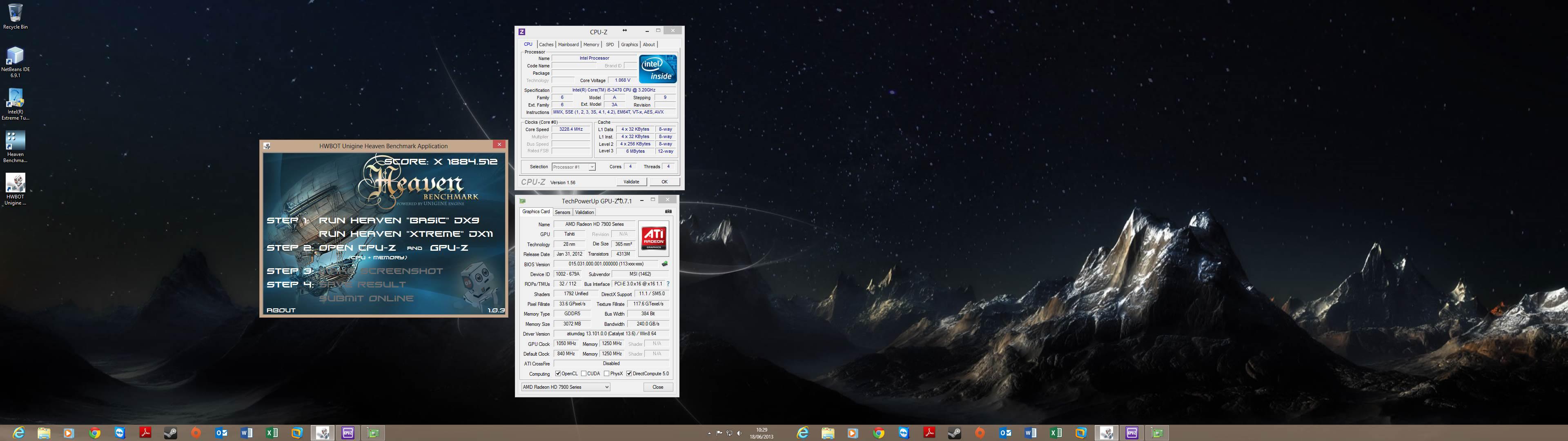The height and width of the screenshot is (441, 1568).
Task: Click the BIOS Version field in GPU-Z
Action: 606,264
